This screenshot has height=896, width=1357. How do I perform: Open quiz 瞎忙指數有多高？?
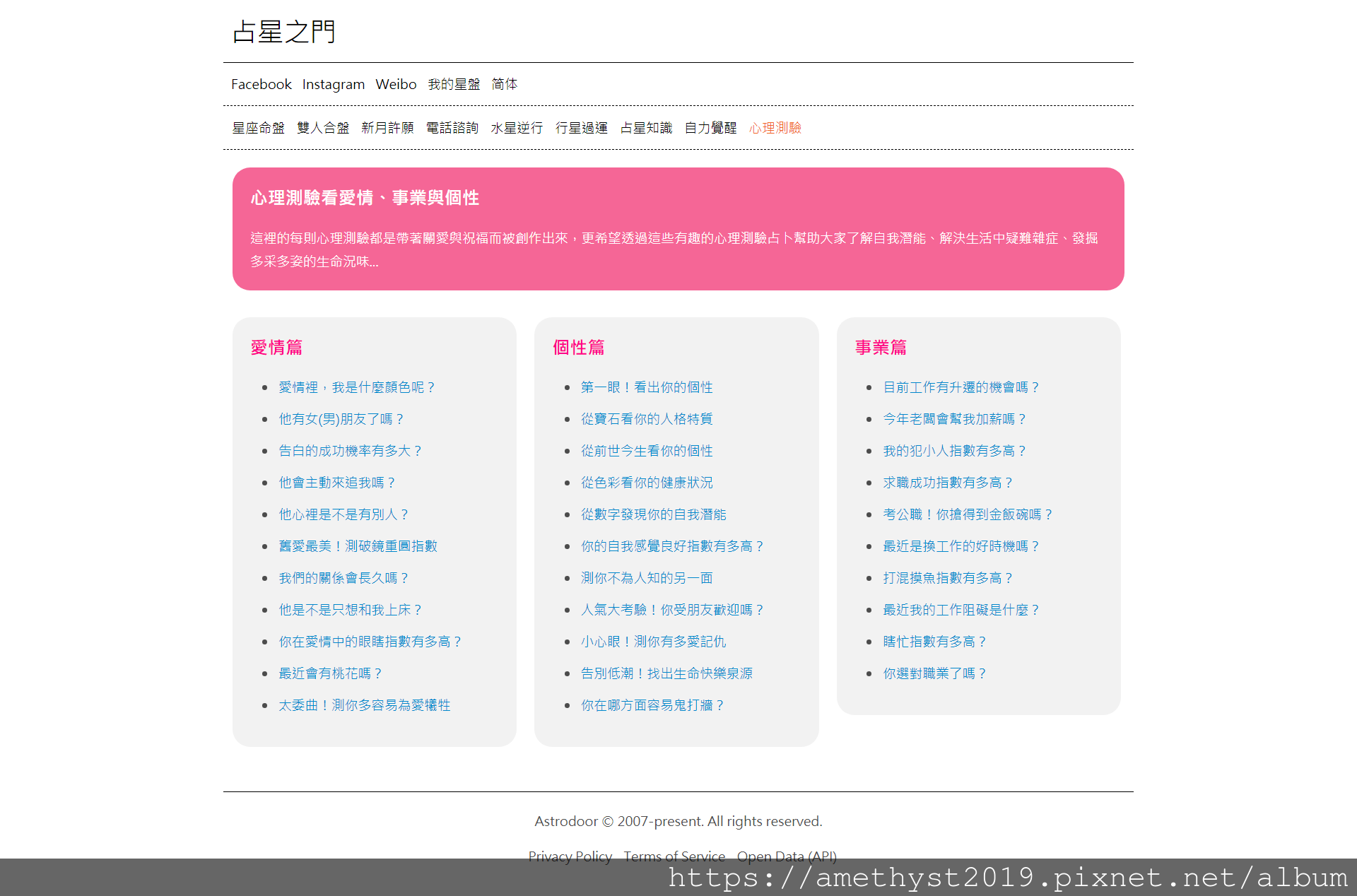(x=936, y=642)
